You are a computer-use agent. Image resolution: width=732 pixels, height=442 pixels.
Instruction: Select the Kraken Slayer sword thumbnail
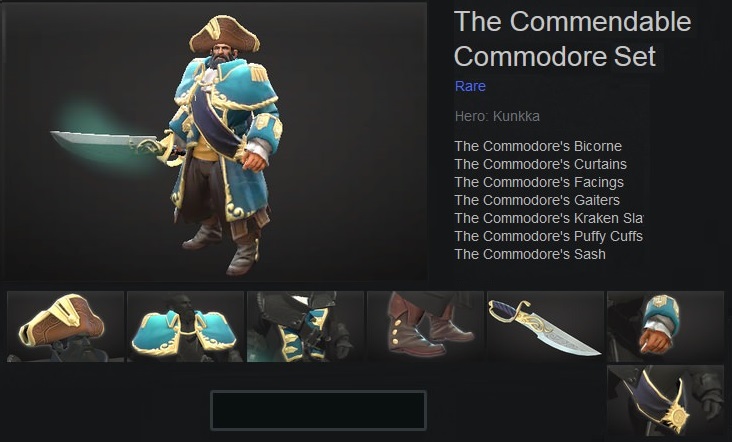545,326
